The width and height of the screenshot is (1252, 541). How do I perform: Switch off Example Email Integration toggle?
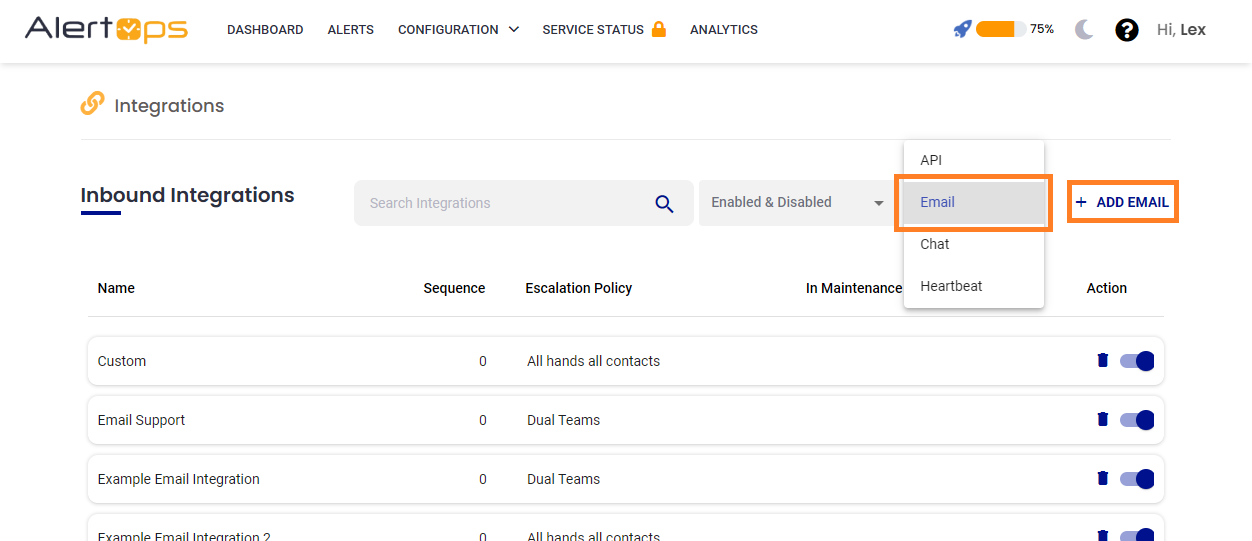pyautogui.click(x=1137, y=479)
